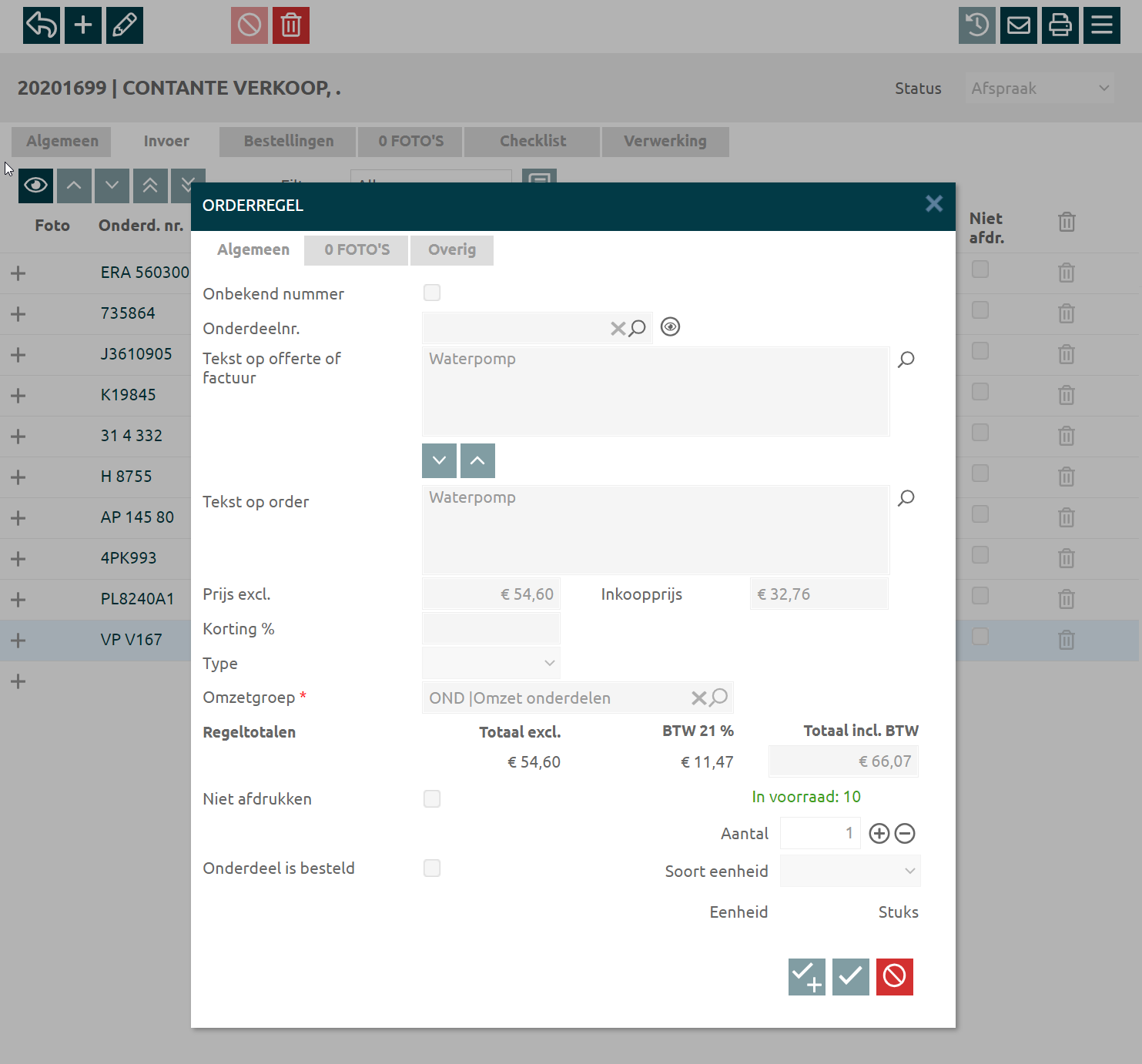
Task: Copy text down with chevron-down button
Action: 439,460
